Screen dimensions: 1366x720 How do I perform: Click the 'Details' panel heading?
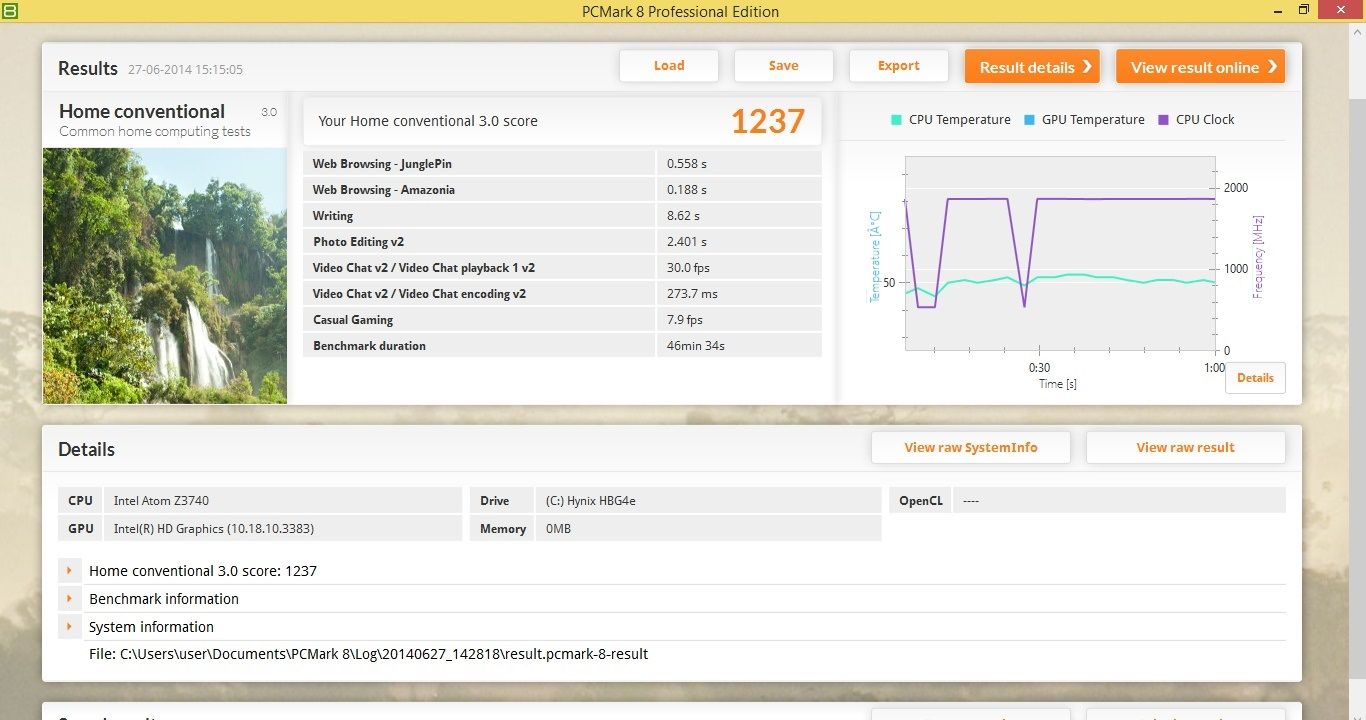click(86, 450)
